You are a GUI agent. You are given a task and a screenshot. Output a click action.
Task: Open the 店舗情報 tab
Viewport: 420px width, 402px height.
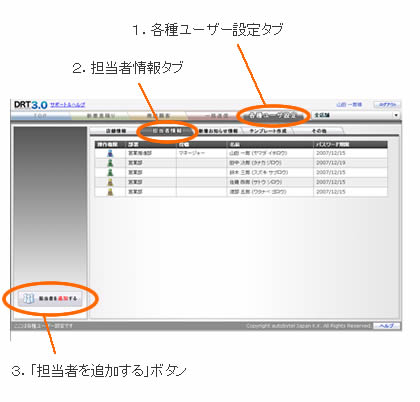[116, 131]
